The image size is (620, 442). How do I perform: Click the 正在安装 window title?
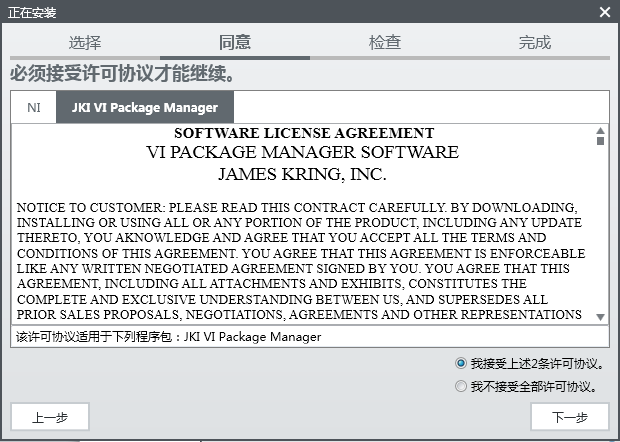tap(32, 12)
